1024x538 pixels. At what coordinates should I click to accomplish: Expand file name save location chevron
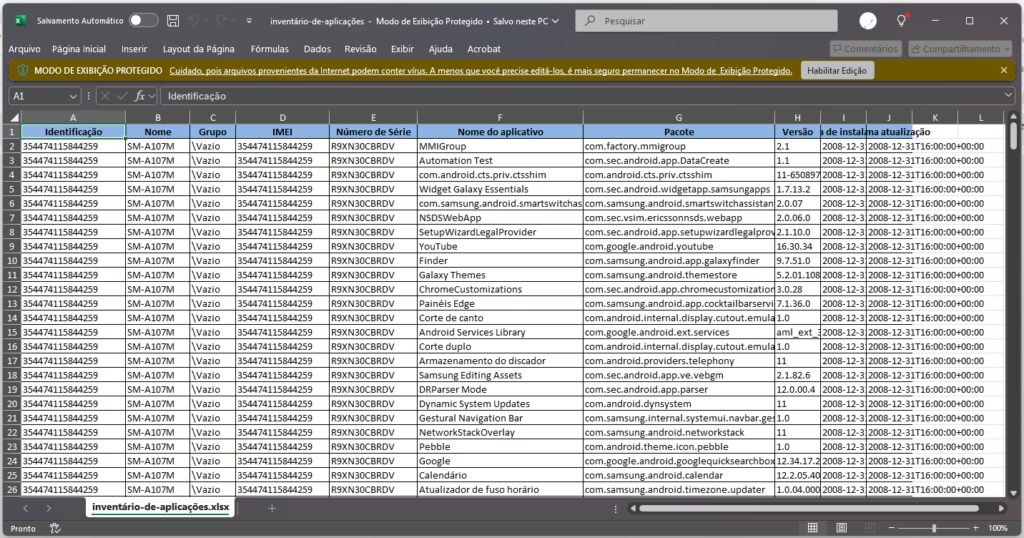click(556, 21)
